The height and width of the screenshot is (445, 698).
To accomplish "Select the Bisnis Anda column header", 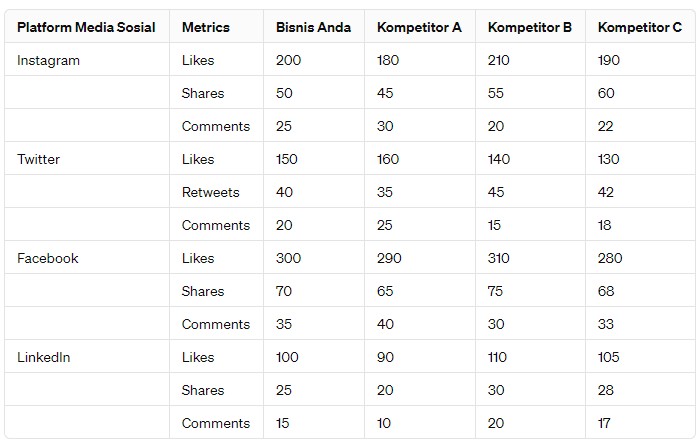I will (x=313, y=27).
